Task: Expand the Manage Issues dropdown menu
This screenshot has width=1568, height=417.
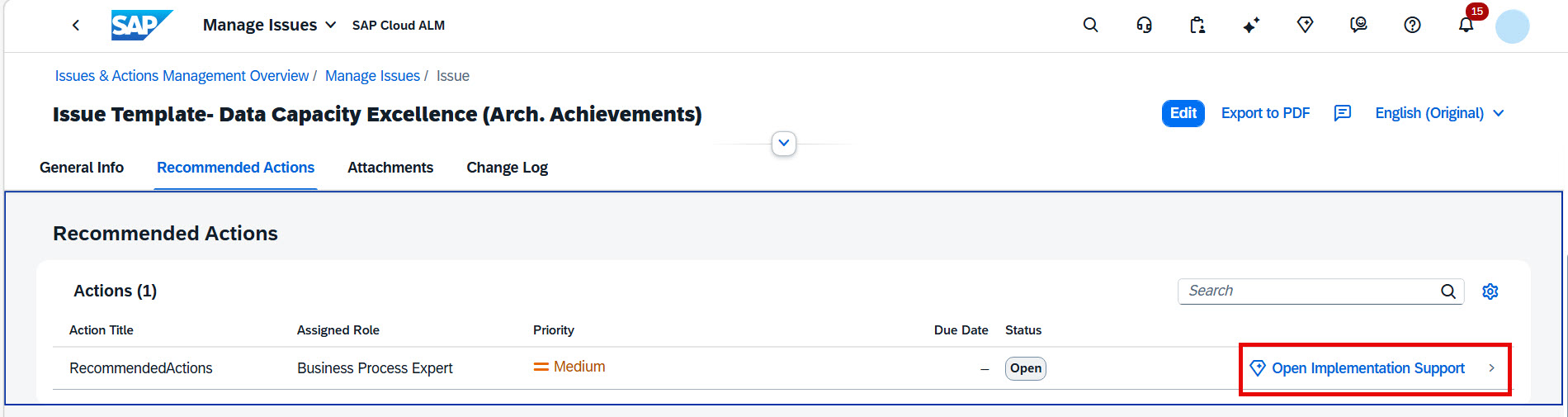Action: point(270,26)
